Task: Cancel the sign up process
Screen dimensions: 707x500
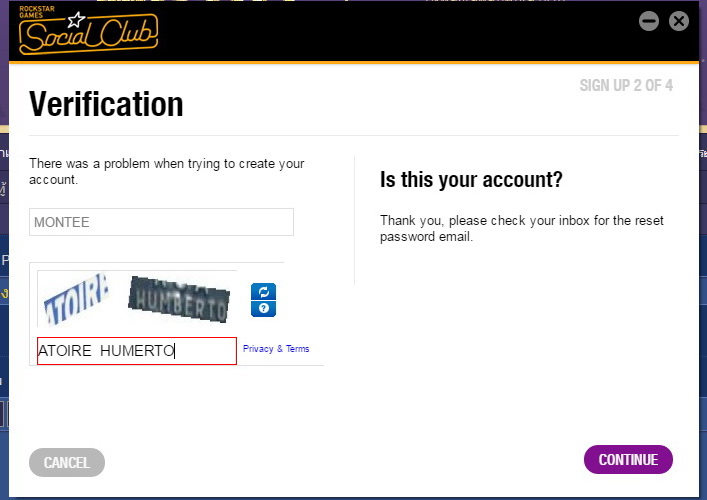Action: (67, 463)
